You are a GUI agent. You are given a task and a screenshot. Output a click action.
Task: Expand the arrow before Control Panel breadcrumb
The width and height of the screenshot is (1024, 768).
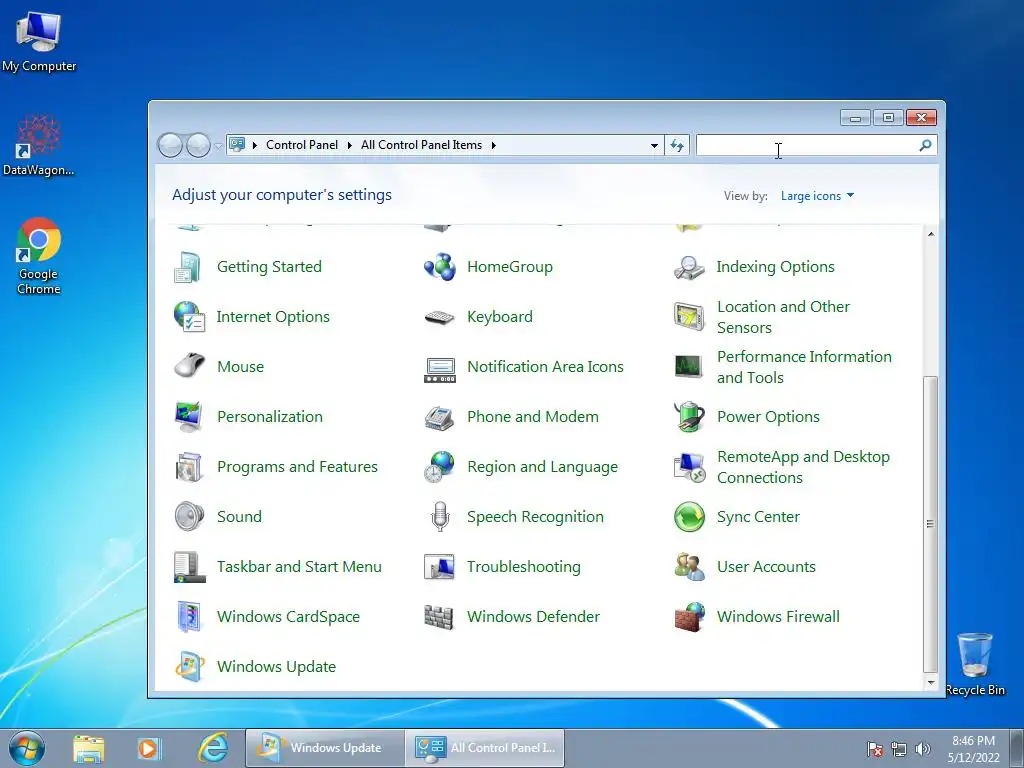pos(255,145)
